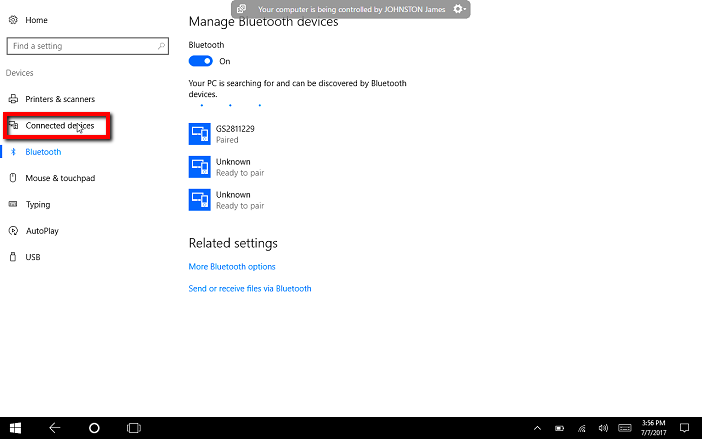Open the Action Center notifications icon
Screen dimensions: 702x439
tap(686, 427)
